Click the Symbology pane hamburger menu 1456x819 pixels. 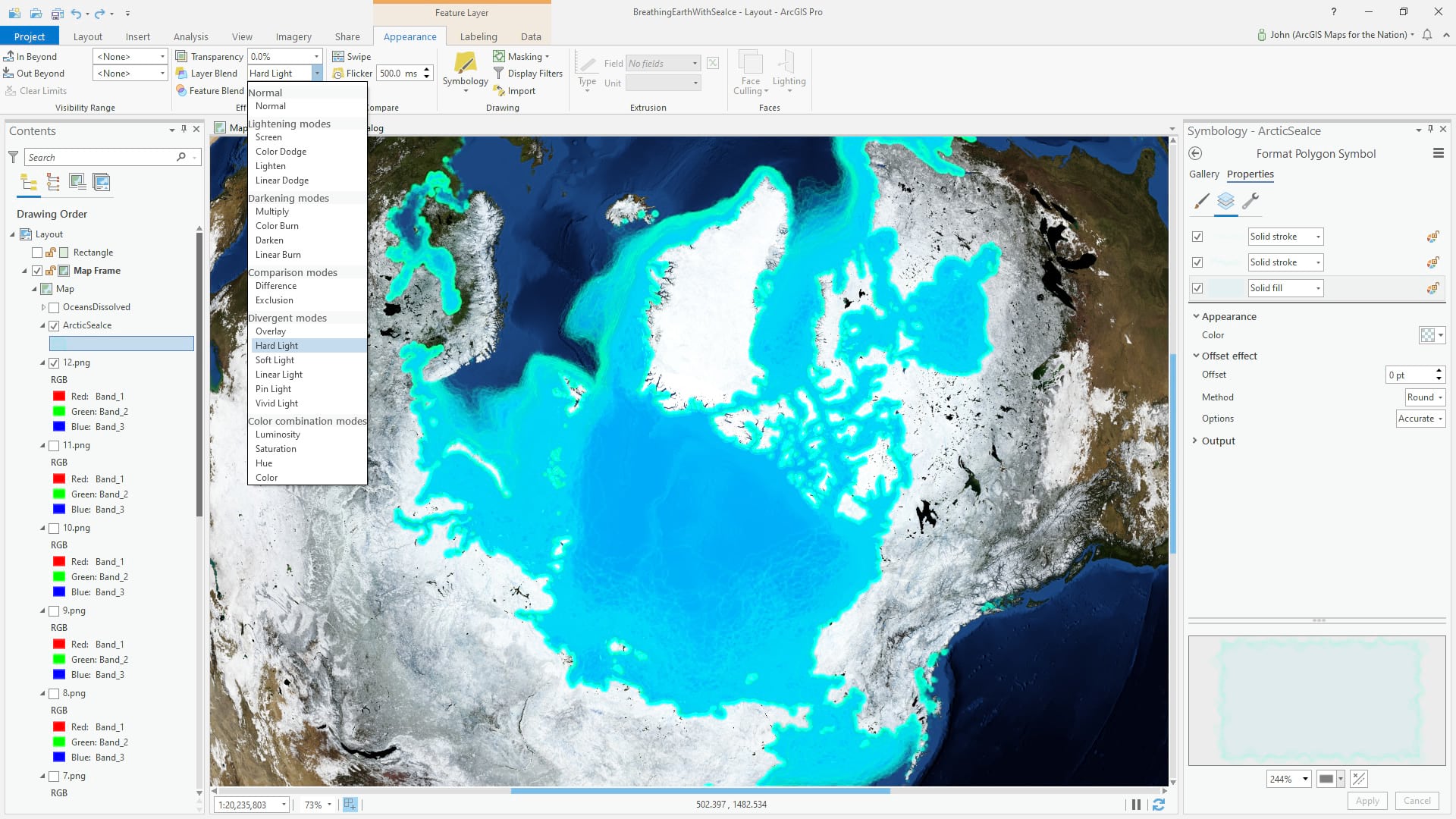point(1438,154)
